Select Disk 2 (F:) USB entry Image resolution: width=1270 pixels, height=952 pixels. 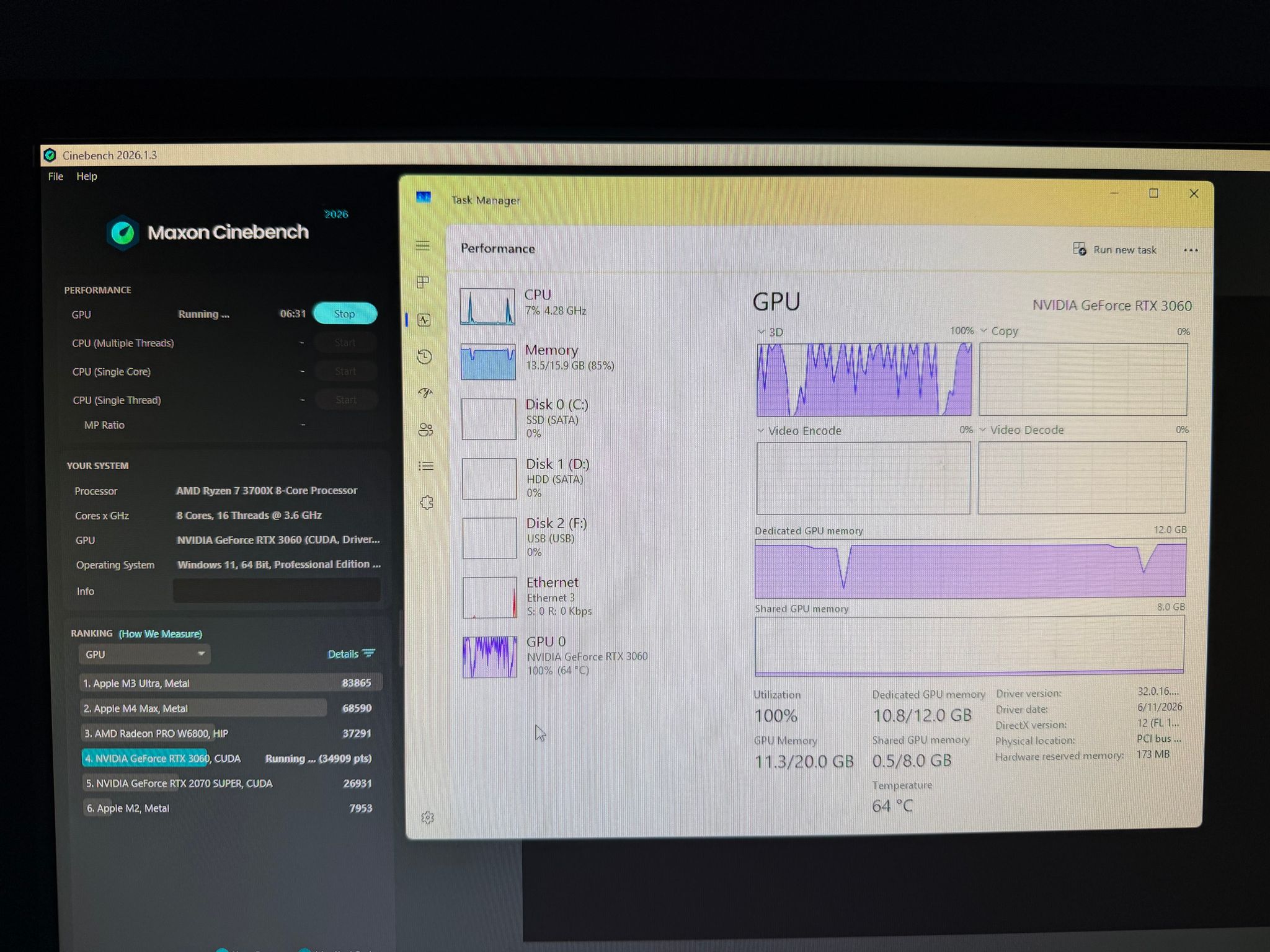(x=558, y=538)
